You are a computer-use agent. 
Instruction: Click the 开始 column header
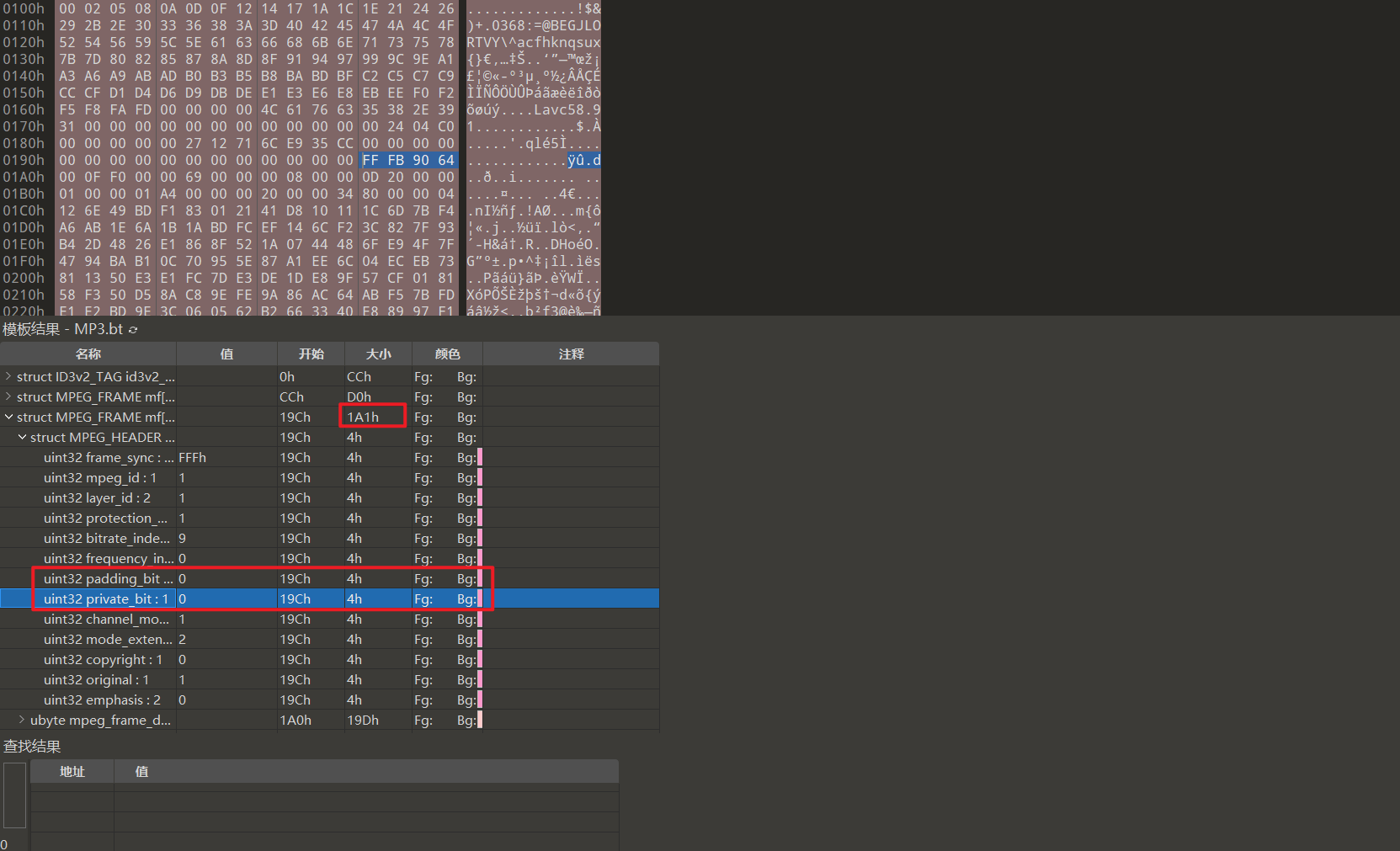click(x=311, y=354)
